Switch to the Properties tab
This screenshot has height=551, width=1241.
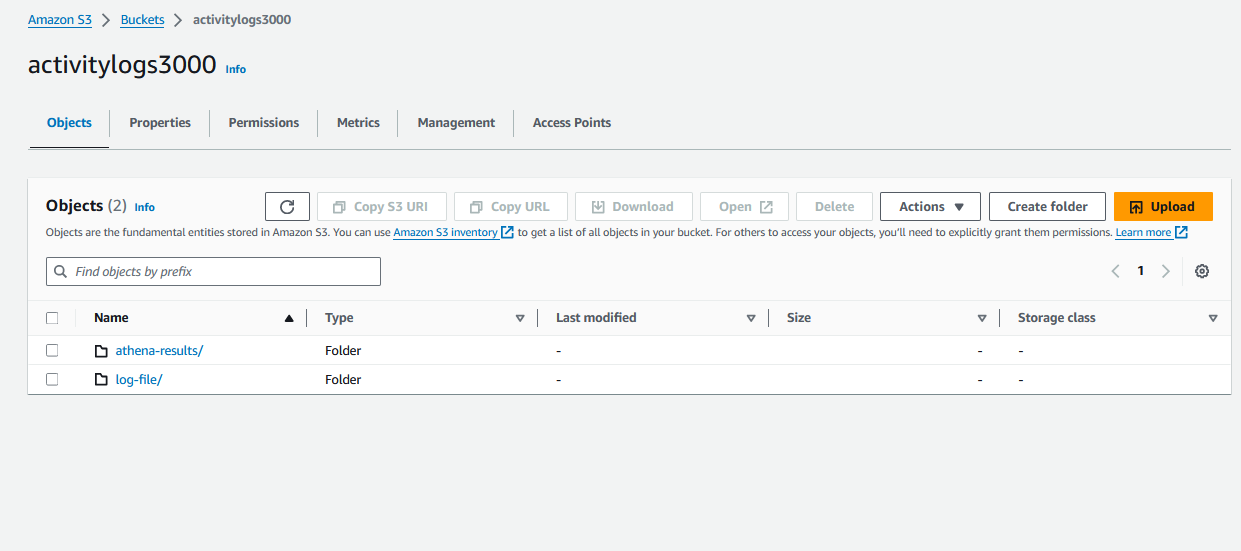pos(160,123)
